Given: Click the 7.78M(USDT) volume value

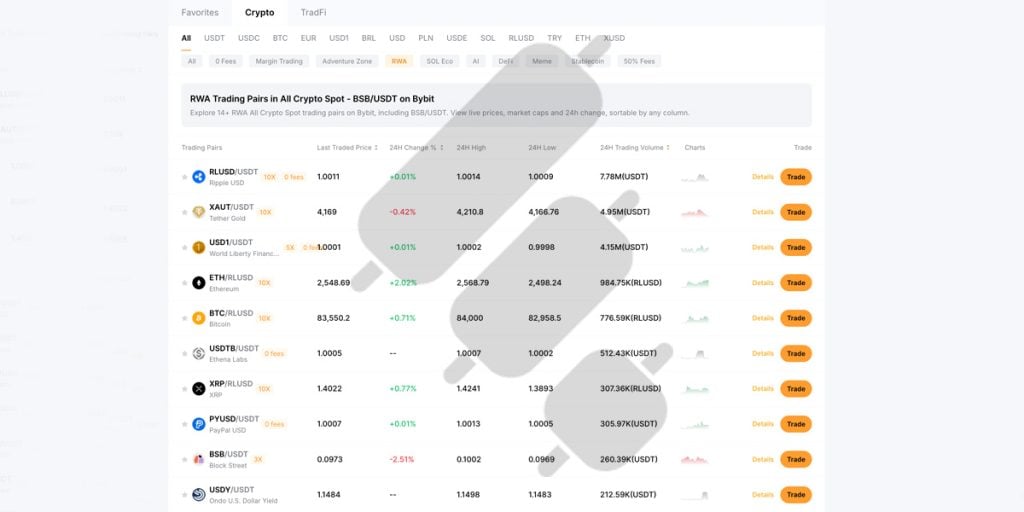Looking at the screenshot, I should pyautogui.click(x=624, y=177).
